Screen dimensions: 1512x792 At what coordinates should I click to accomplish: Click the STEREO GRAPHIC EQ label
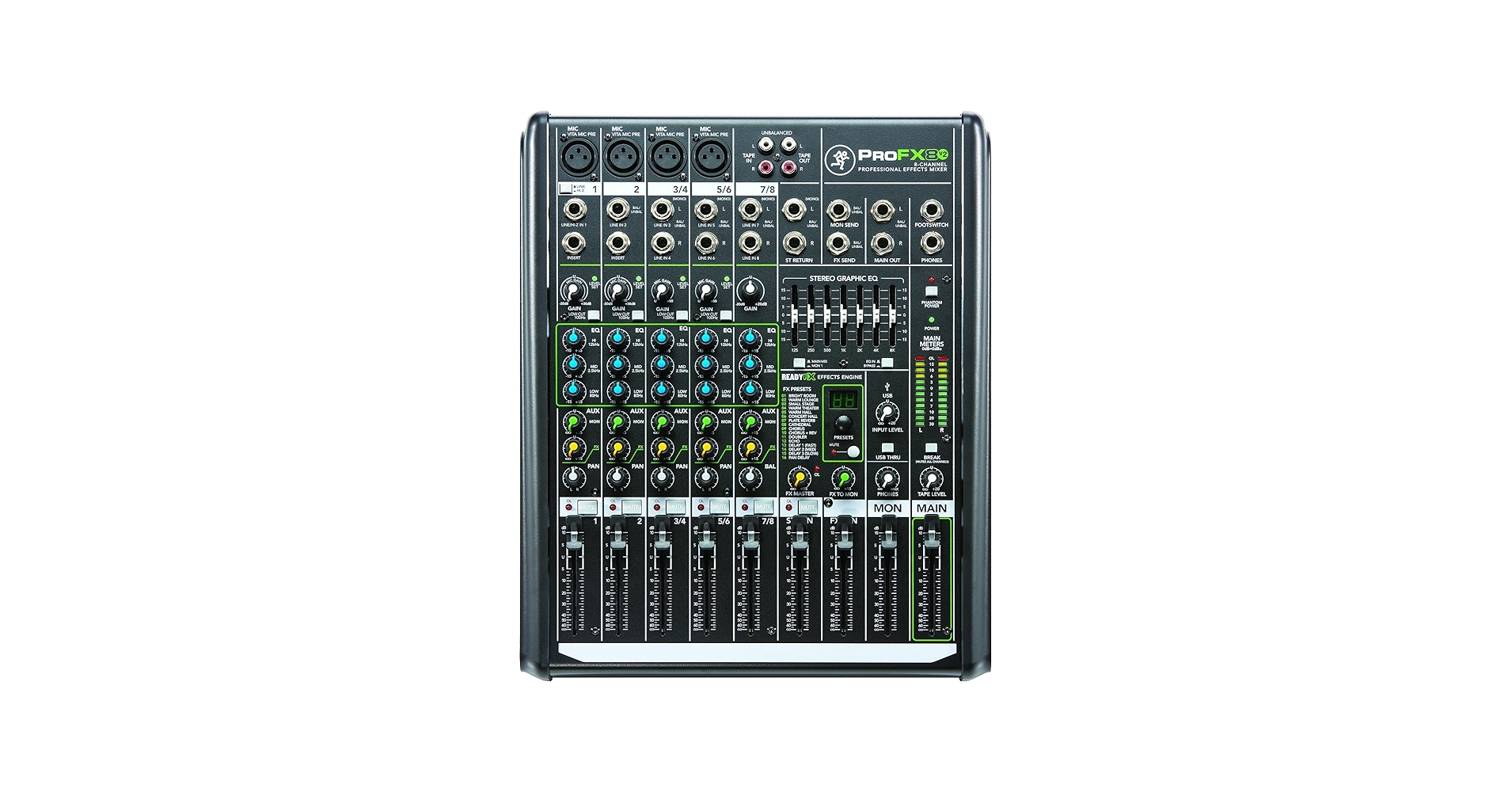click(x=843, y=279)
